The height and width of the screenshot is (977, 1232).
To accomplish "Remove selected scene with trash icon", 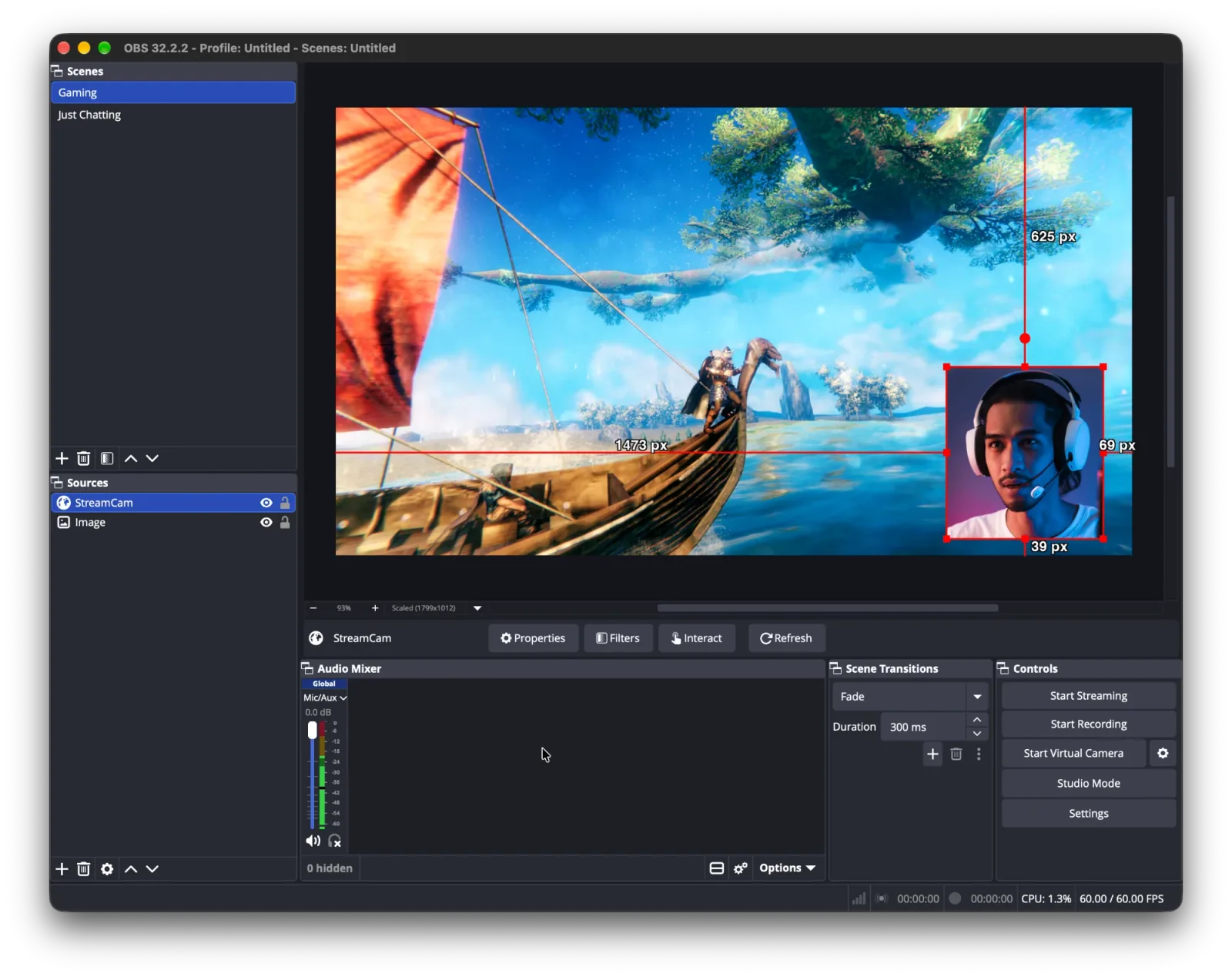I will pos(84,458).
